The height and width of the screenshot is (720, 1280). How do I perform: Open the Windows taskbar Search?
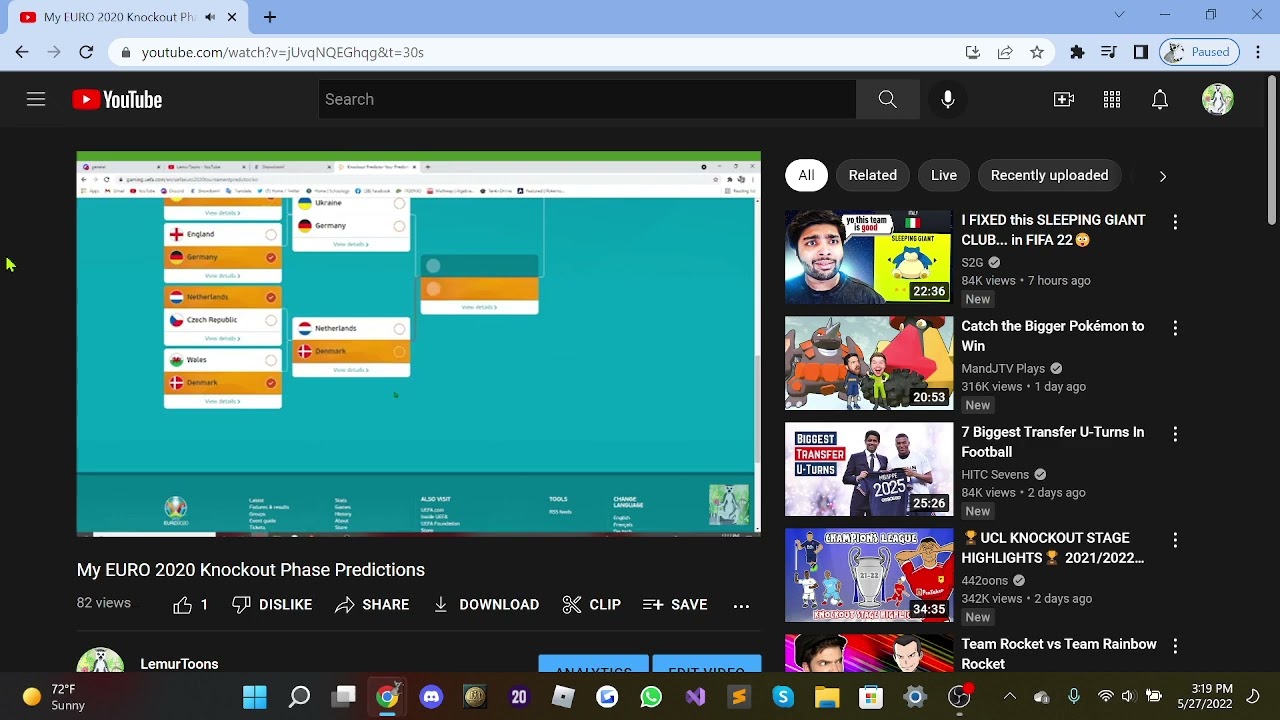click(299, 697)
